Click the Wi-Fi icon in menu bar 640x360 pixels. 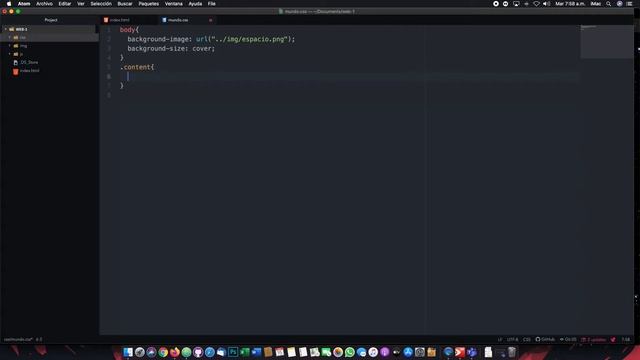pos(536,4)
